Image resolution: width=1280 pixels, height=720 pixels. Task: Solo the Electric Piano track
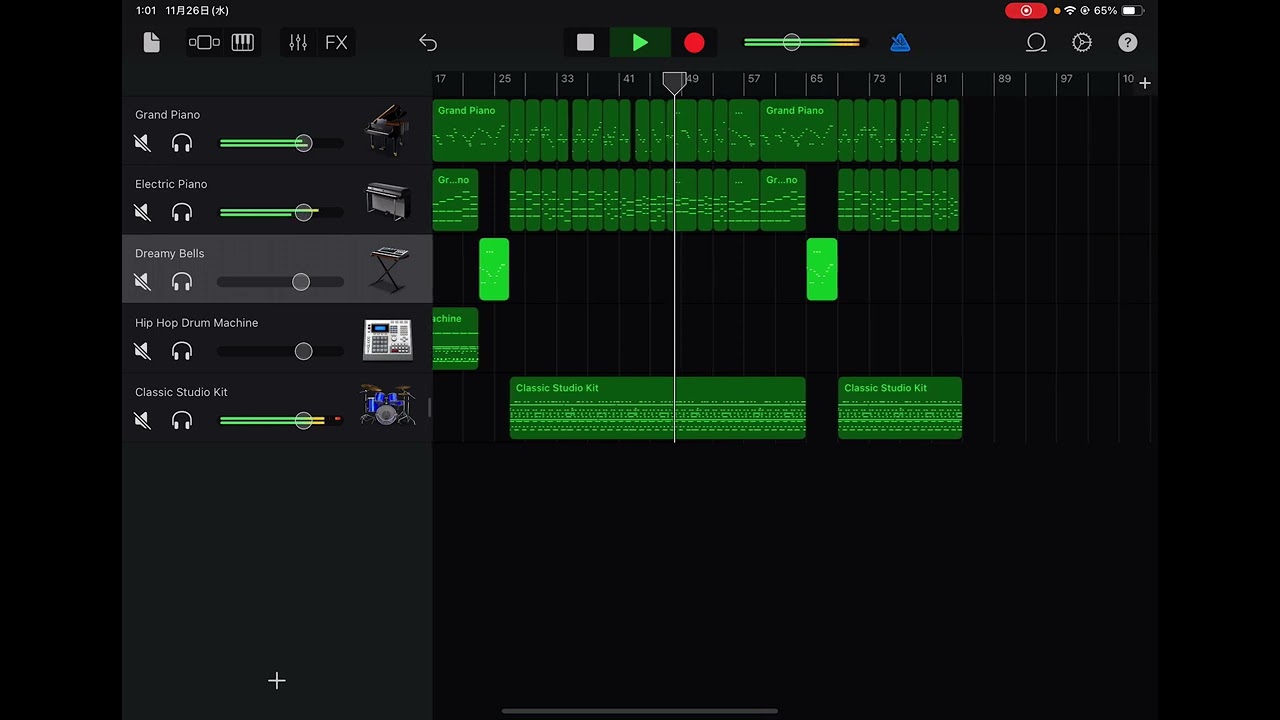[x=181, y=212]
